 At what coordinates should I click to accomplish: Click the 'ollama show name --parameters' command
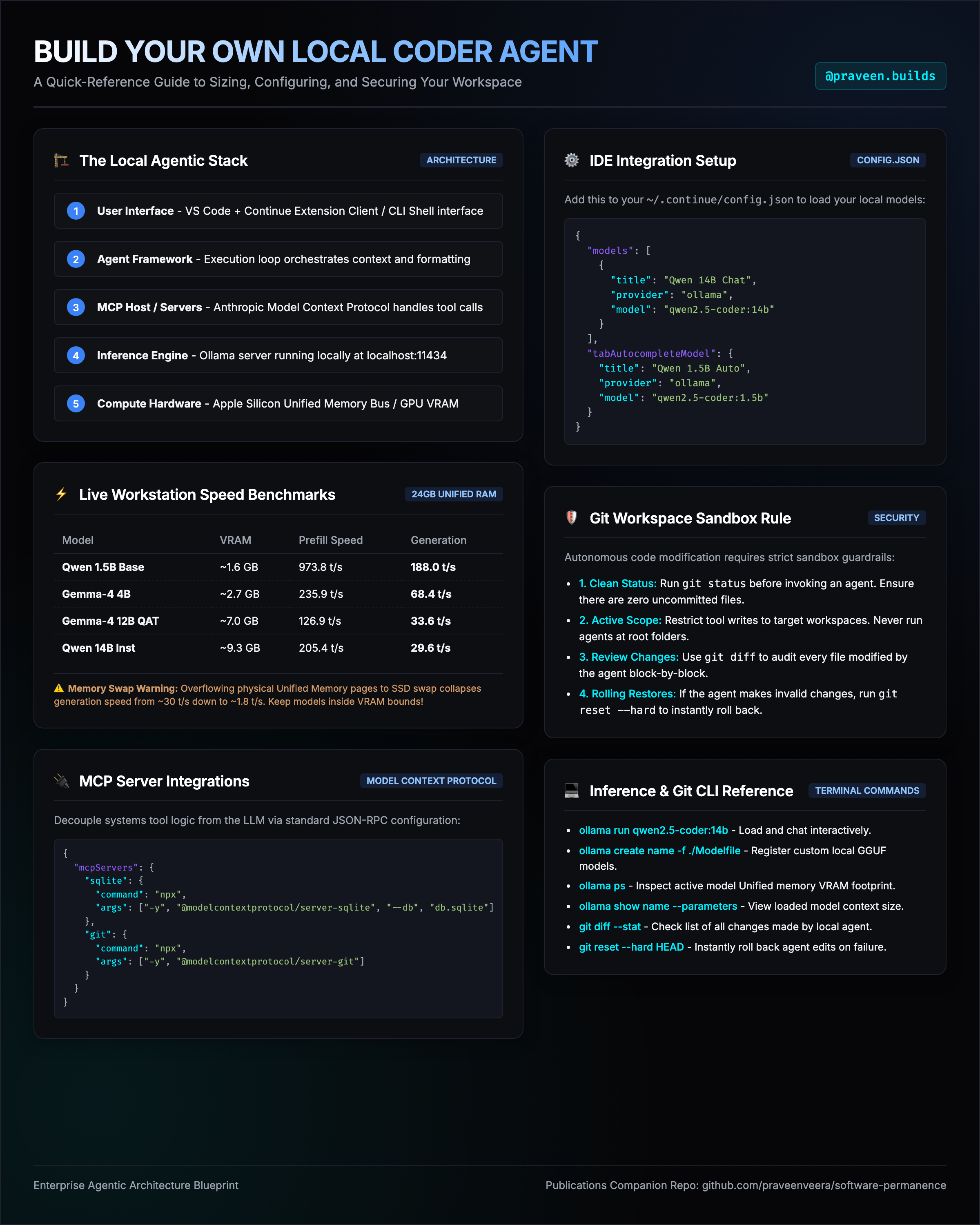(x=658, y=906)
